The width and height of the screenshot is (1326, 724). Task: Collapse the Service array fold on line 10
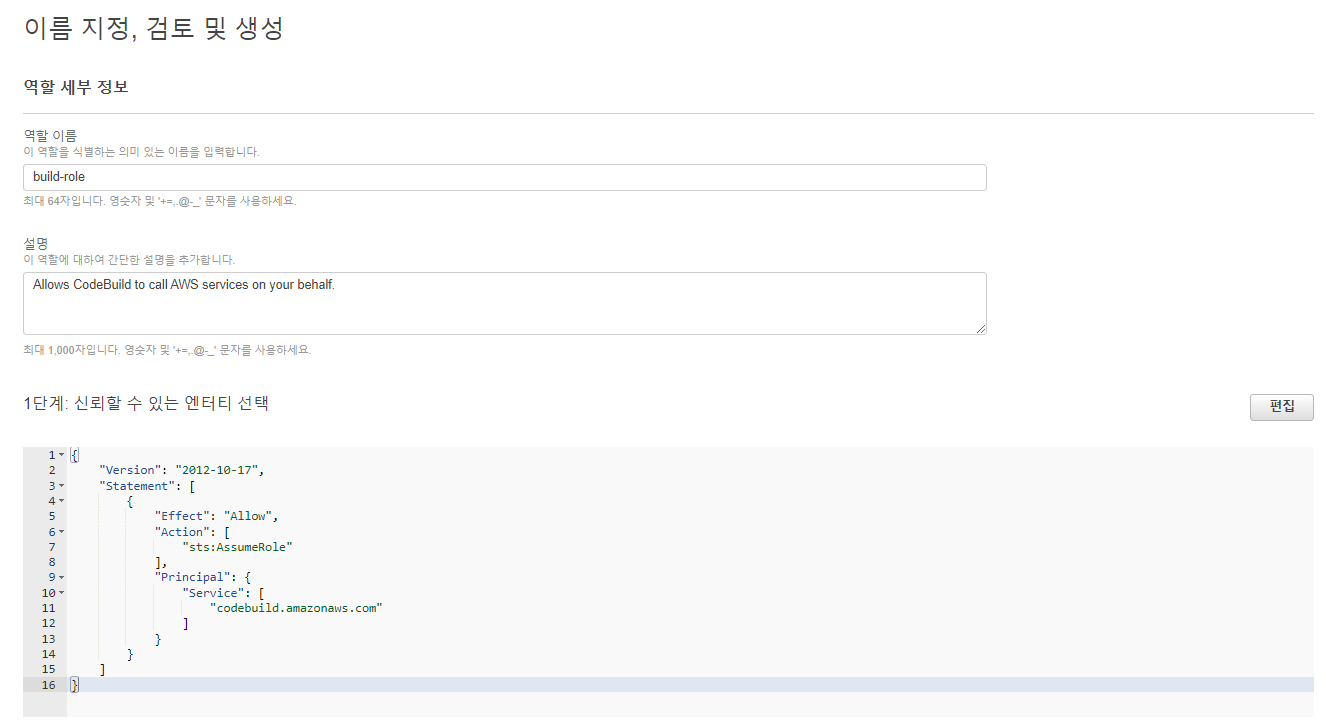pos(62,593)
